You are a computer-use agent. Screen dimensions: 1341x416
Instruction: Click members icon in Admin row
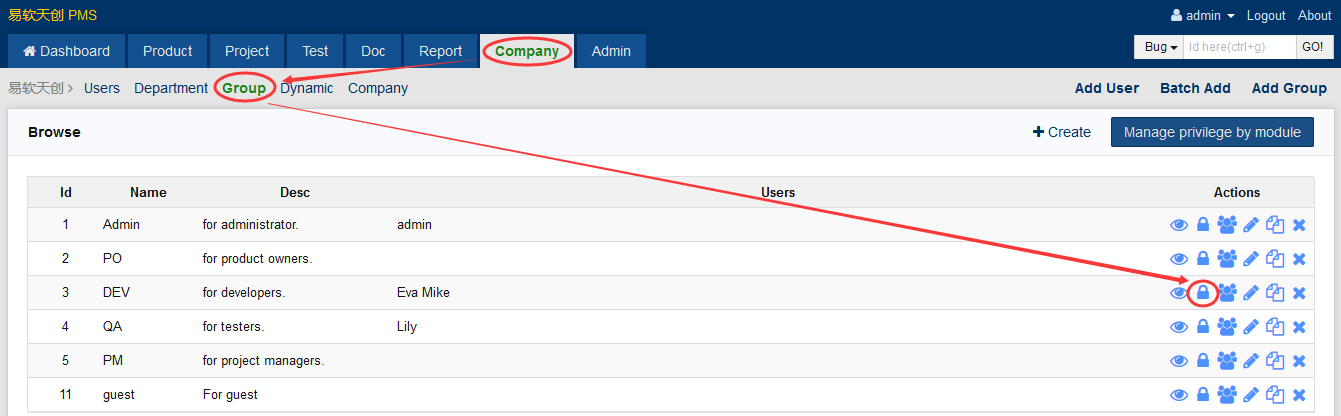pyautogui.click(x=1227, y=225)
